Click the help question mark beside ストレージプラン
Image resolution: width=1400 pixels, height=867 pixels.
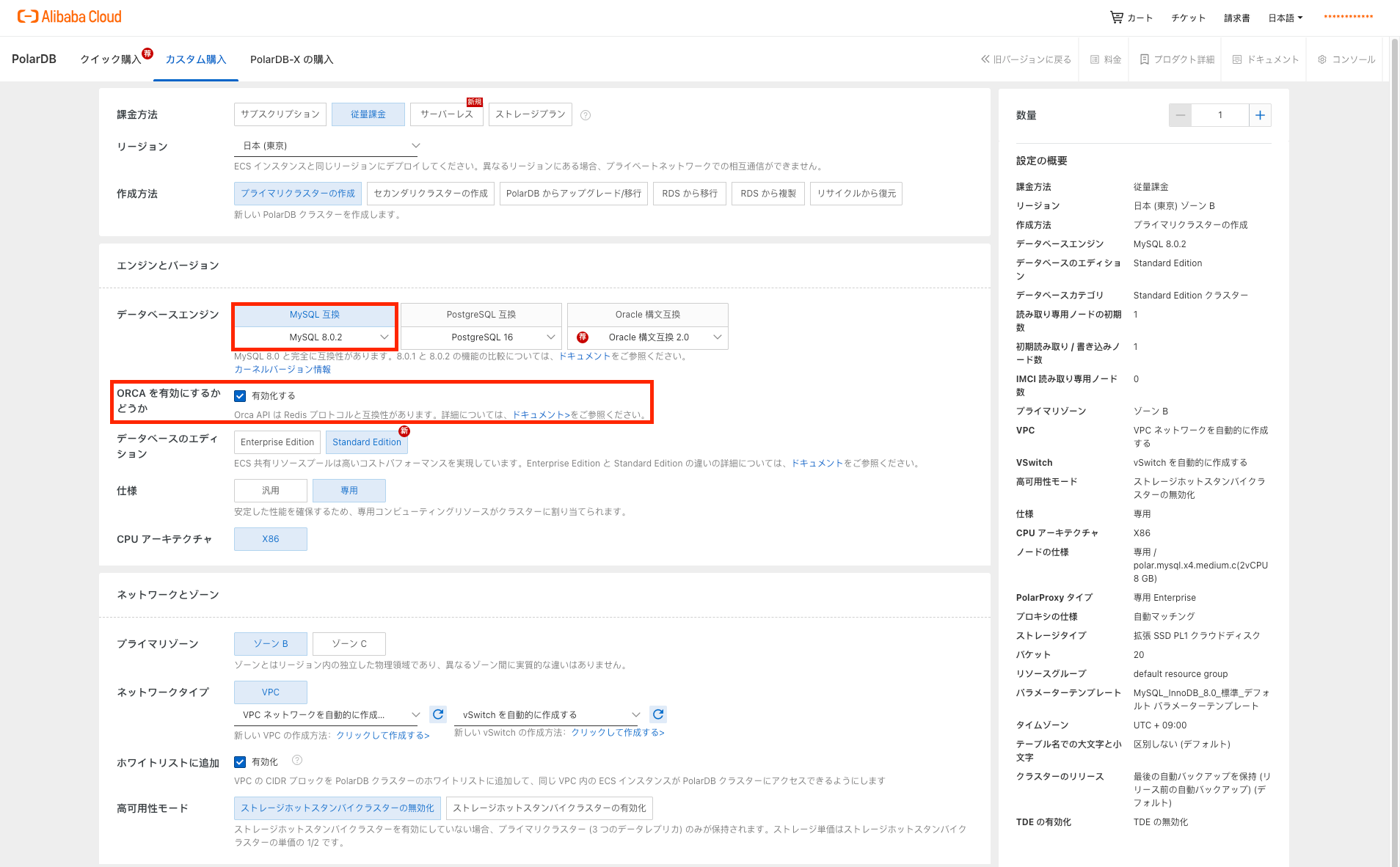[586, 115]
